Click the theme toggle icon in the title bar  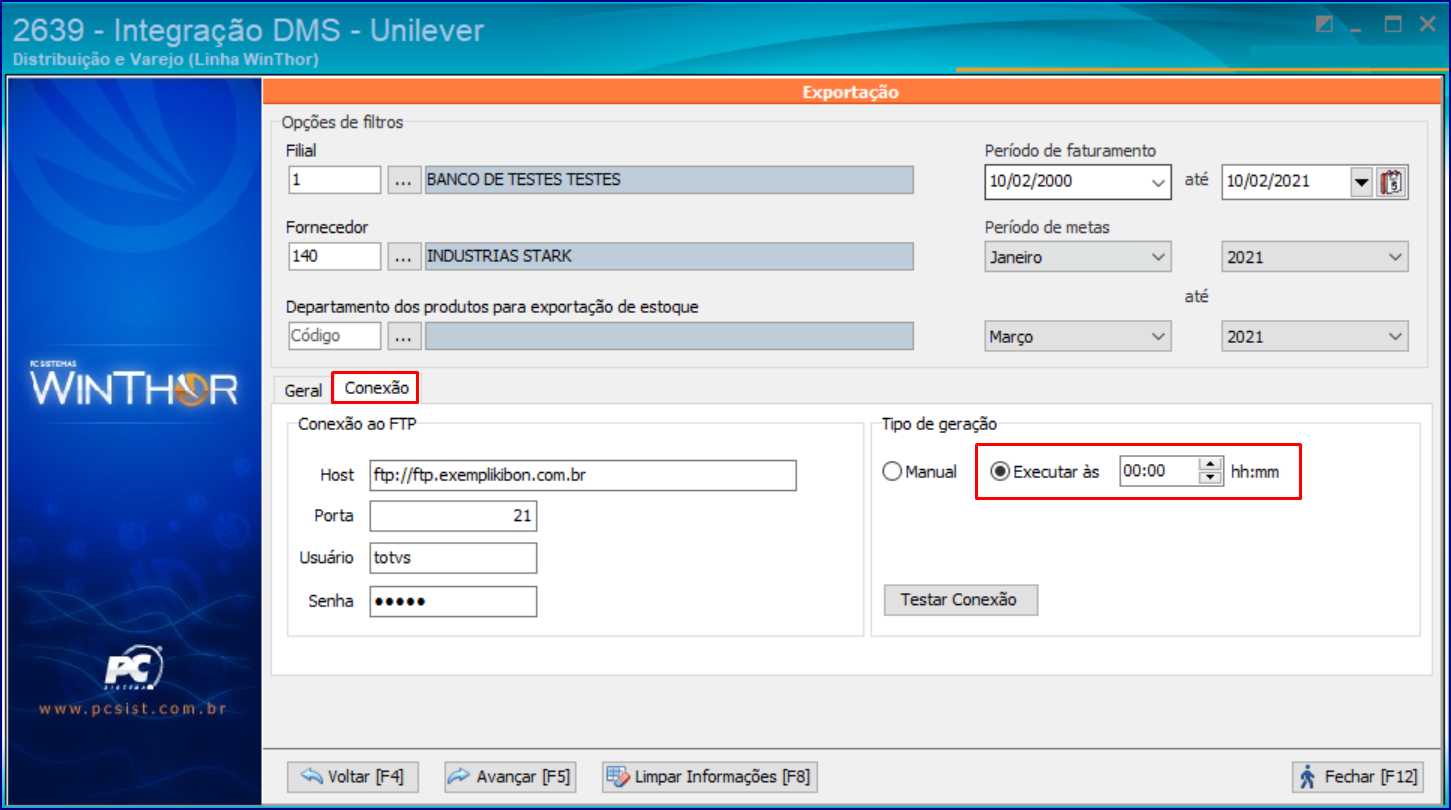click(x=1324, y=26)
